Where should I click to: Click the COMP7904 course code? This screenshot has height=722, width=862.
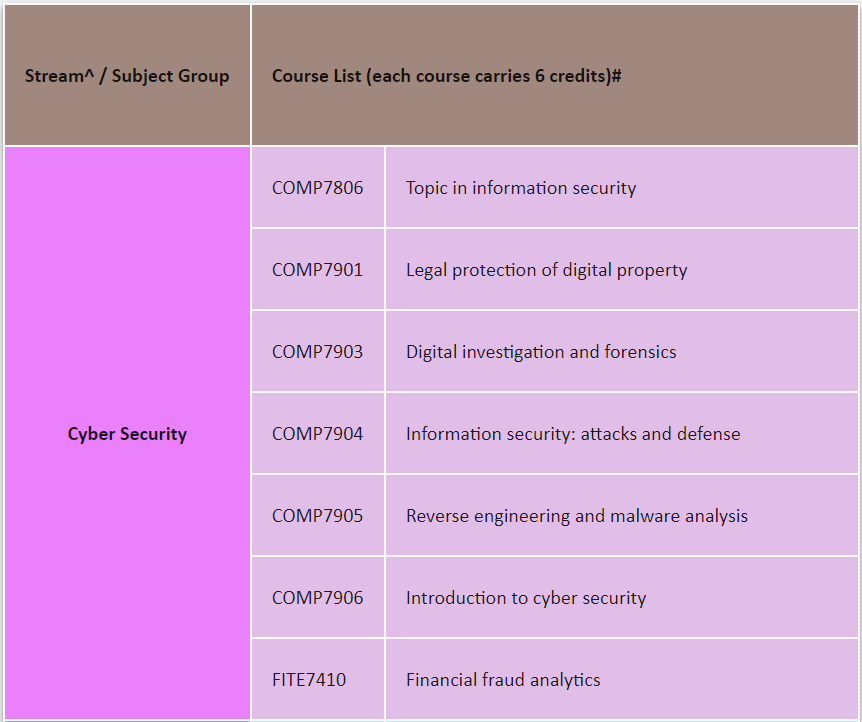pos(317,434)
